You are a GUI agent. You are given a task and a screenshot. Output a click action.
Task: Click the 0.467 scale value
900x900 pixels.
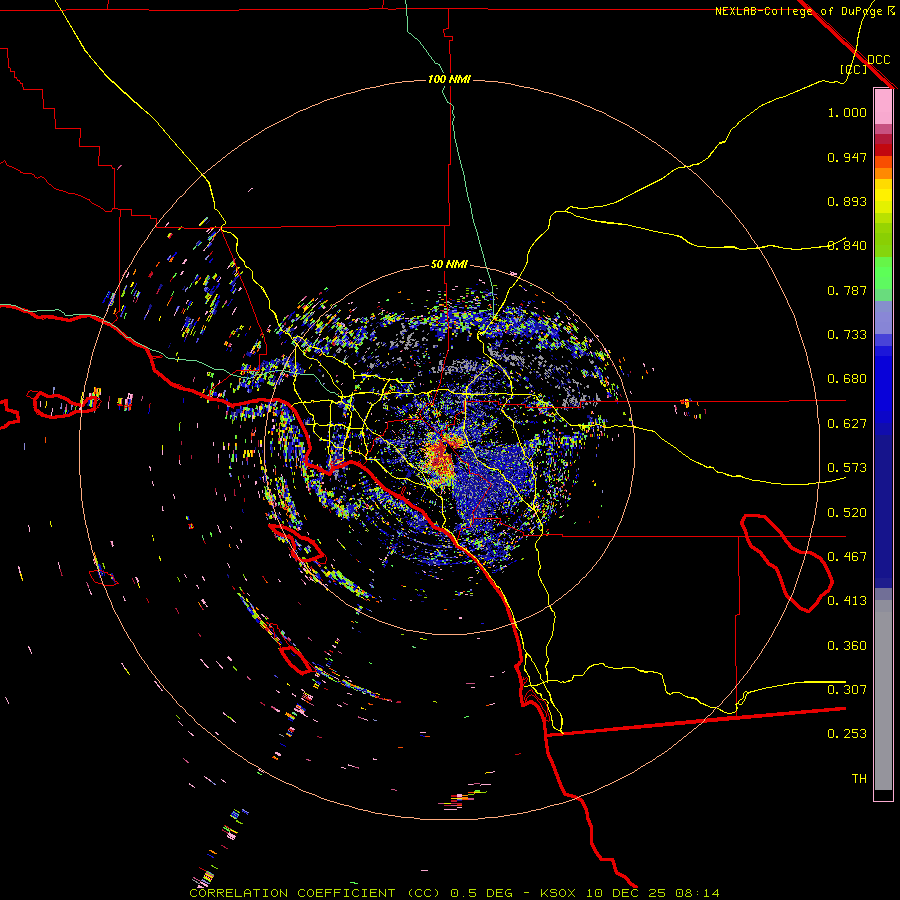847,557
